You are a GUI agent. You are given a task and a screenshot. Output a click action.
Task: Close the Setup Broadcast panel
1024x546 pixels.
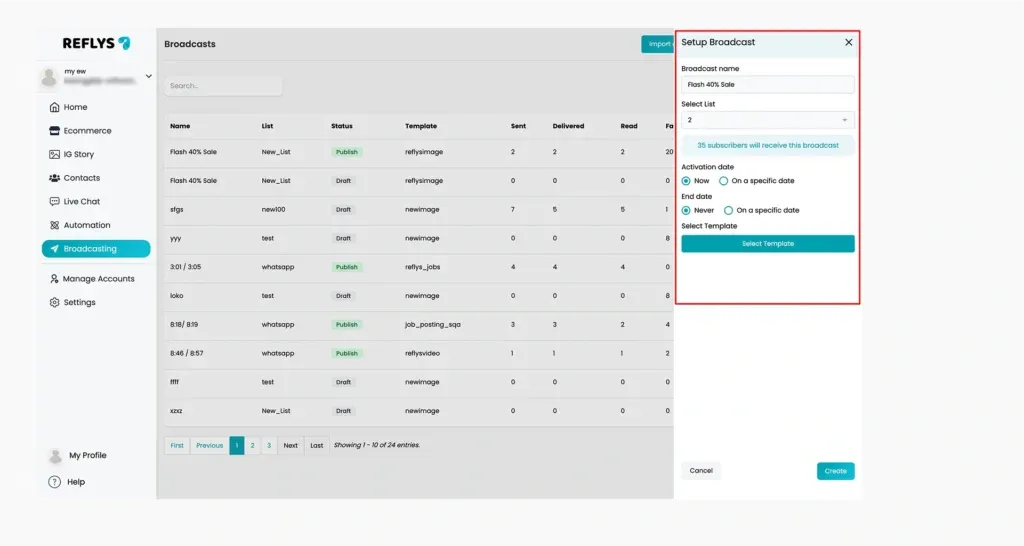pyautogui.click(x=848, y=42)
